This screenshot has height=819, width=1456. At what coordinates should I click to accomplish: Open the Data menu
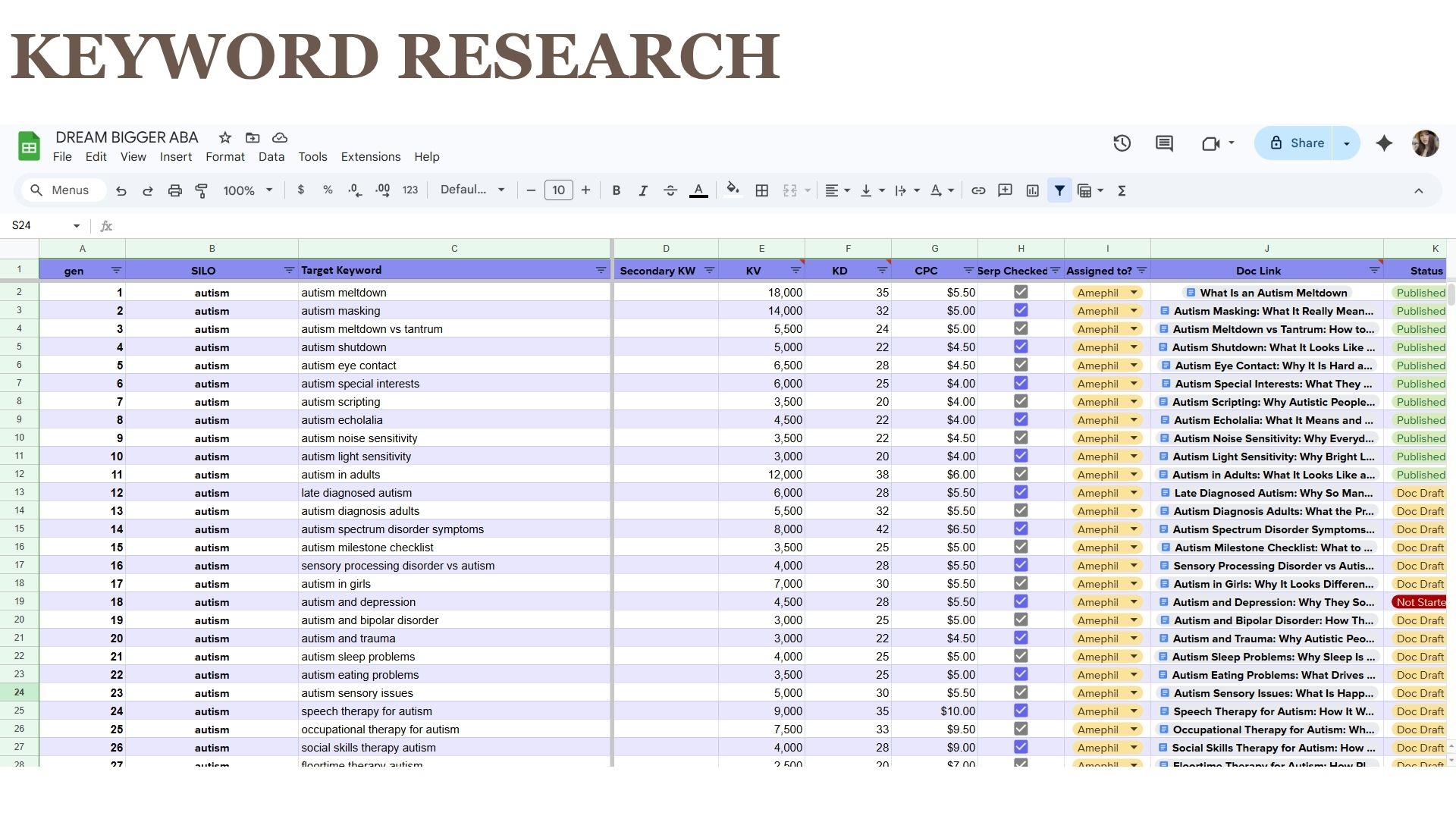pos(271,157)
